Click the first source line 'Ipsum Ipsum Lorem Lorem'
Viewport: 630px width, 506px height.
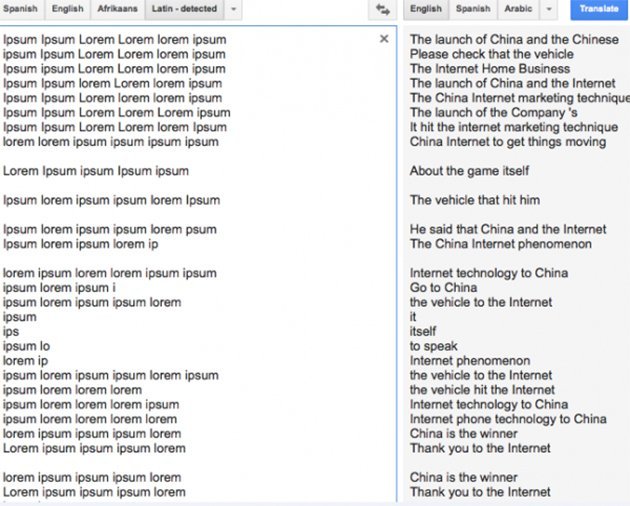pyautogui.click(x=115, y=39)
